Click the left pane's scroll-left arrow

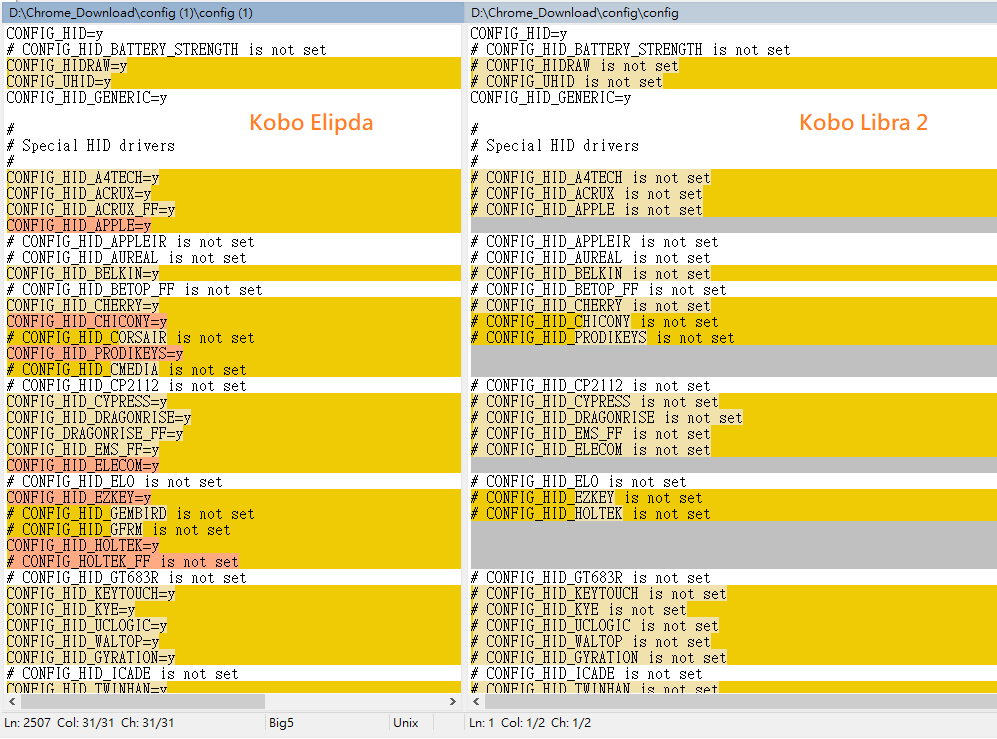pyautogui.click(x=11, y=701)
